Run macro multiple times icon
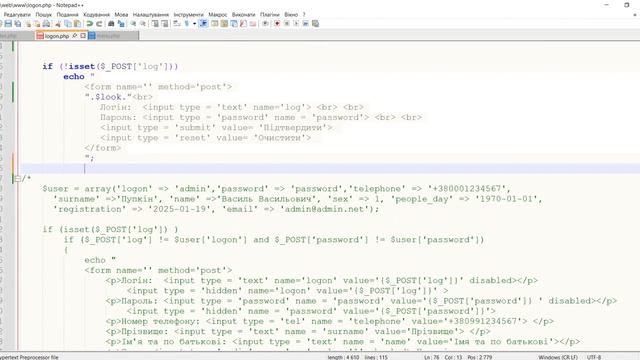Screen dimensions: 640x360 (305, 24)
